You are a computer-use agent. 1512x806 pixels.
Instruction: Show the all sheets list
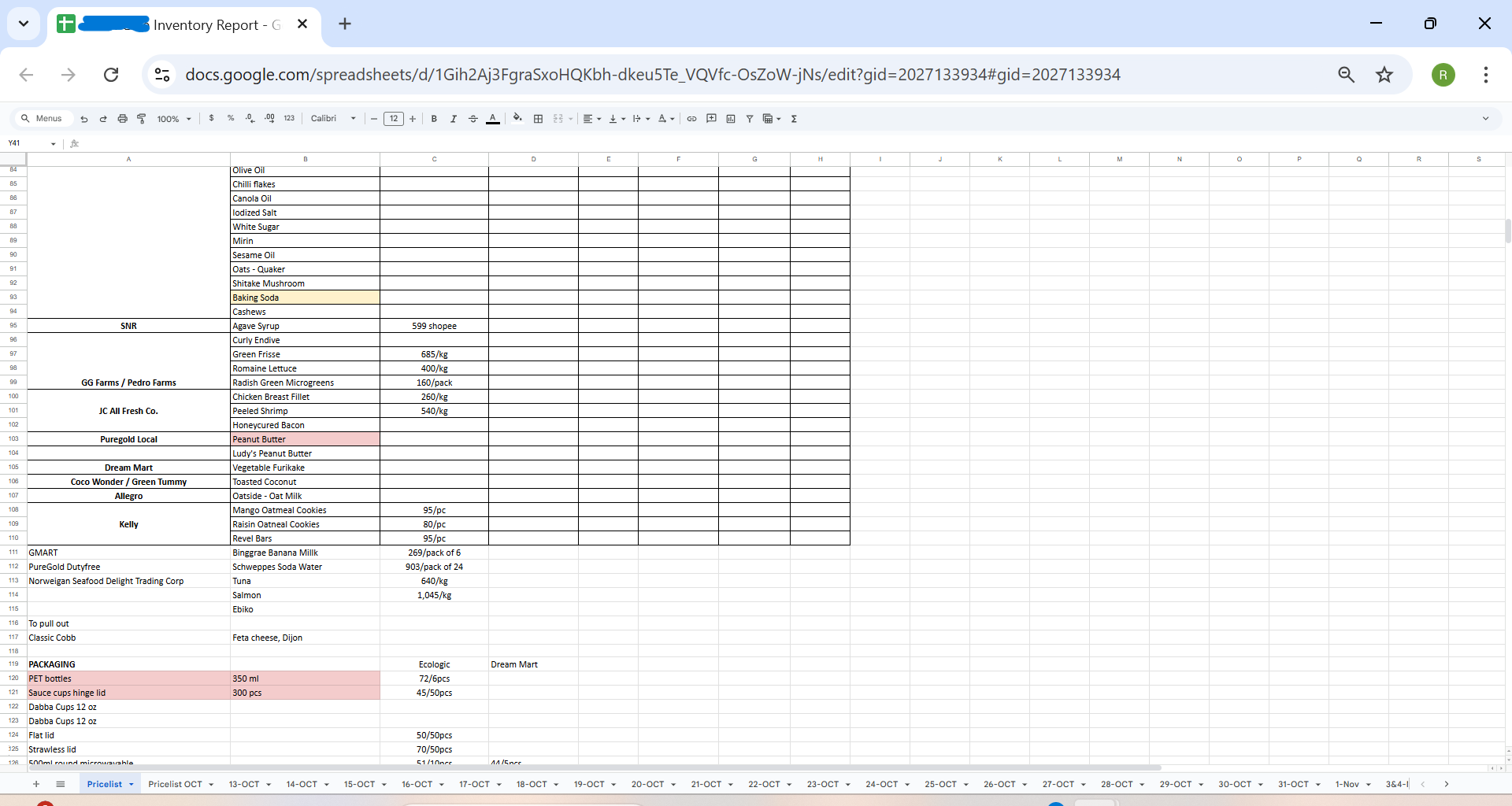pyautogui.click(x=61, y=784)
